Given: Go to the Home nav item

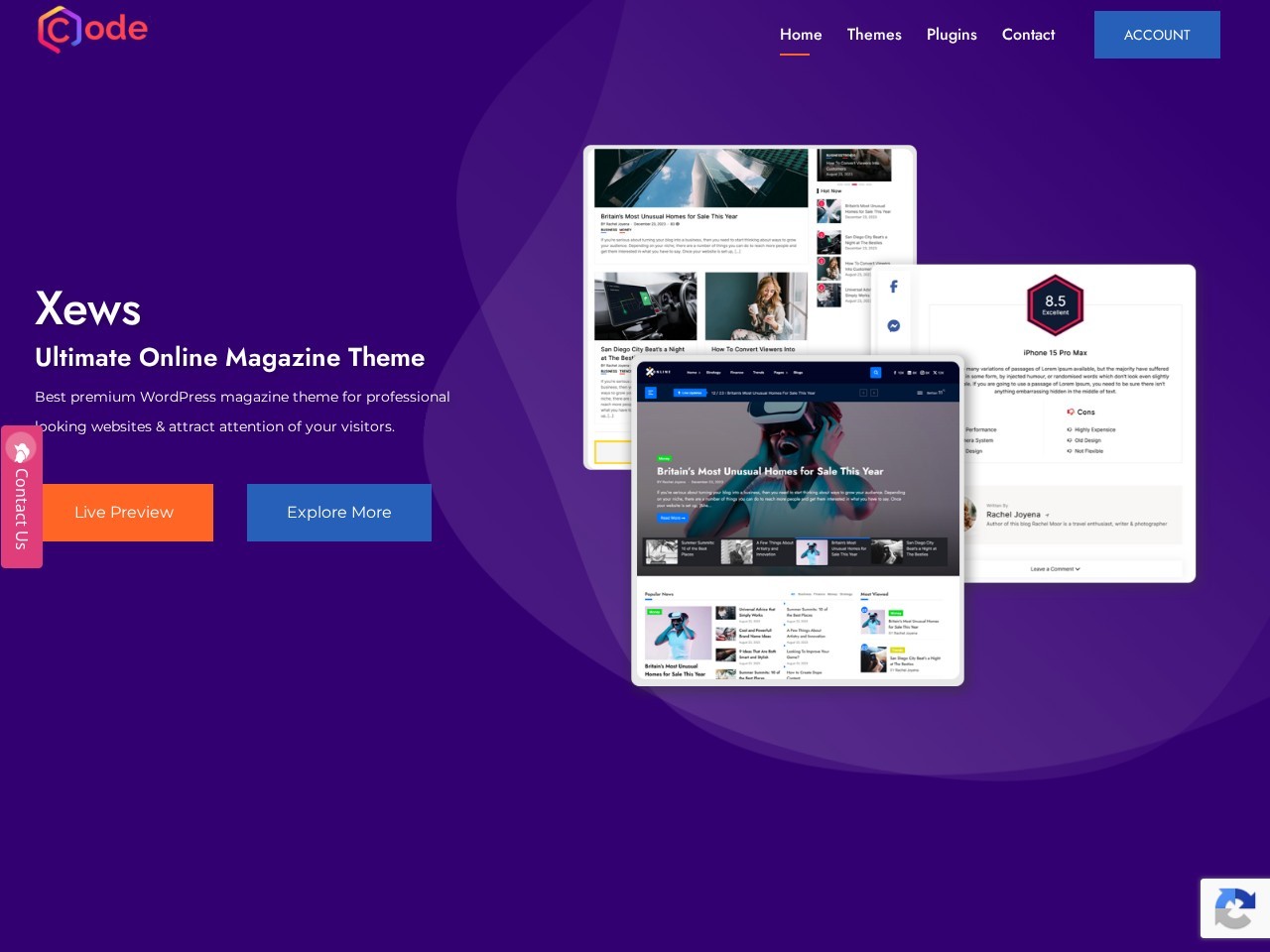Looking at the screenshot, I should point(801,35).
